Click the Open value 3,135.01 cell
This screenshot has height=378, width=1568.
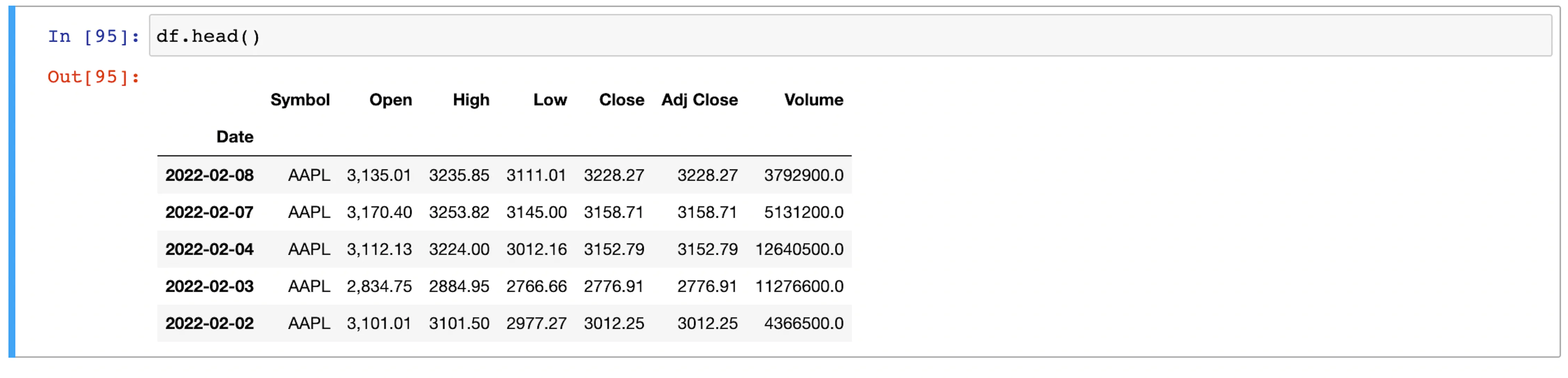[379, 176]
